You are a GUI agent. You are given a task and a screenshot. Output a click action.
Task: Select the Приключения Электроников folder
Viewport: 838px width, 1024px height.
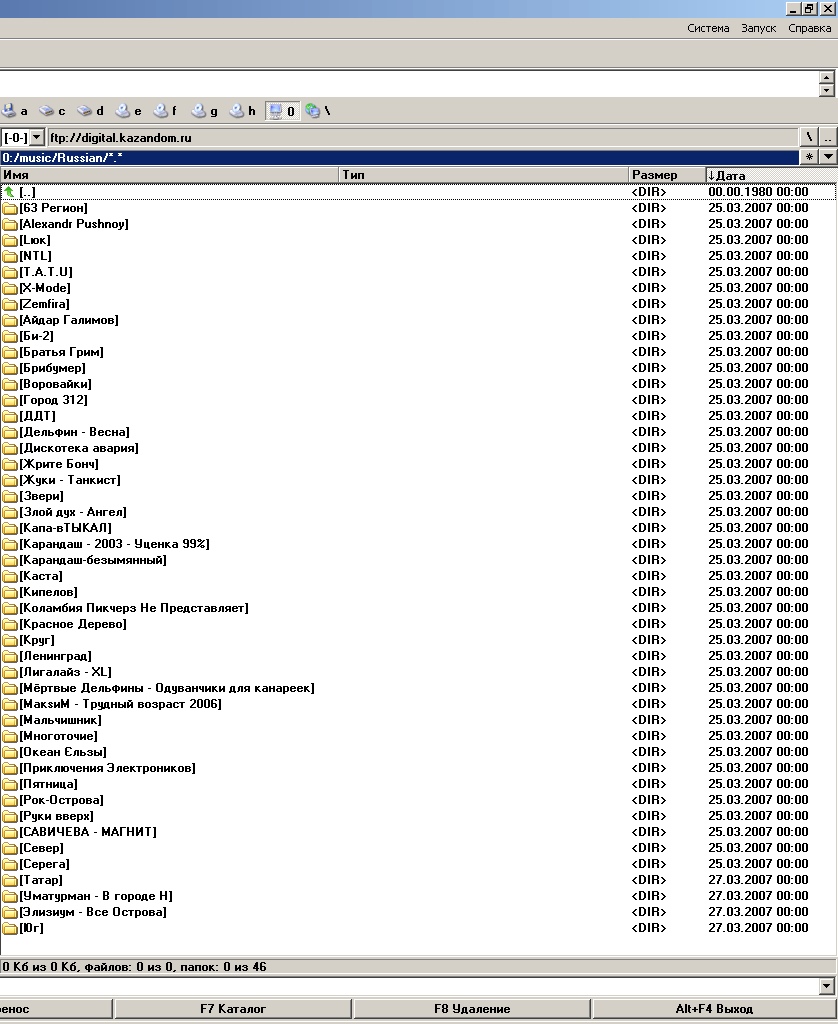point(418,768)
